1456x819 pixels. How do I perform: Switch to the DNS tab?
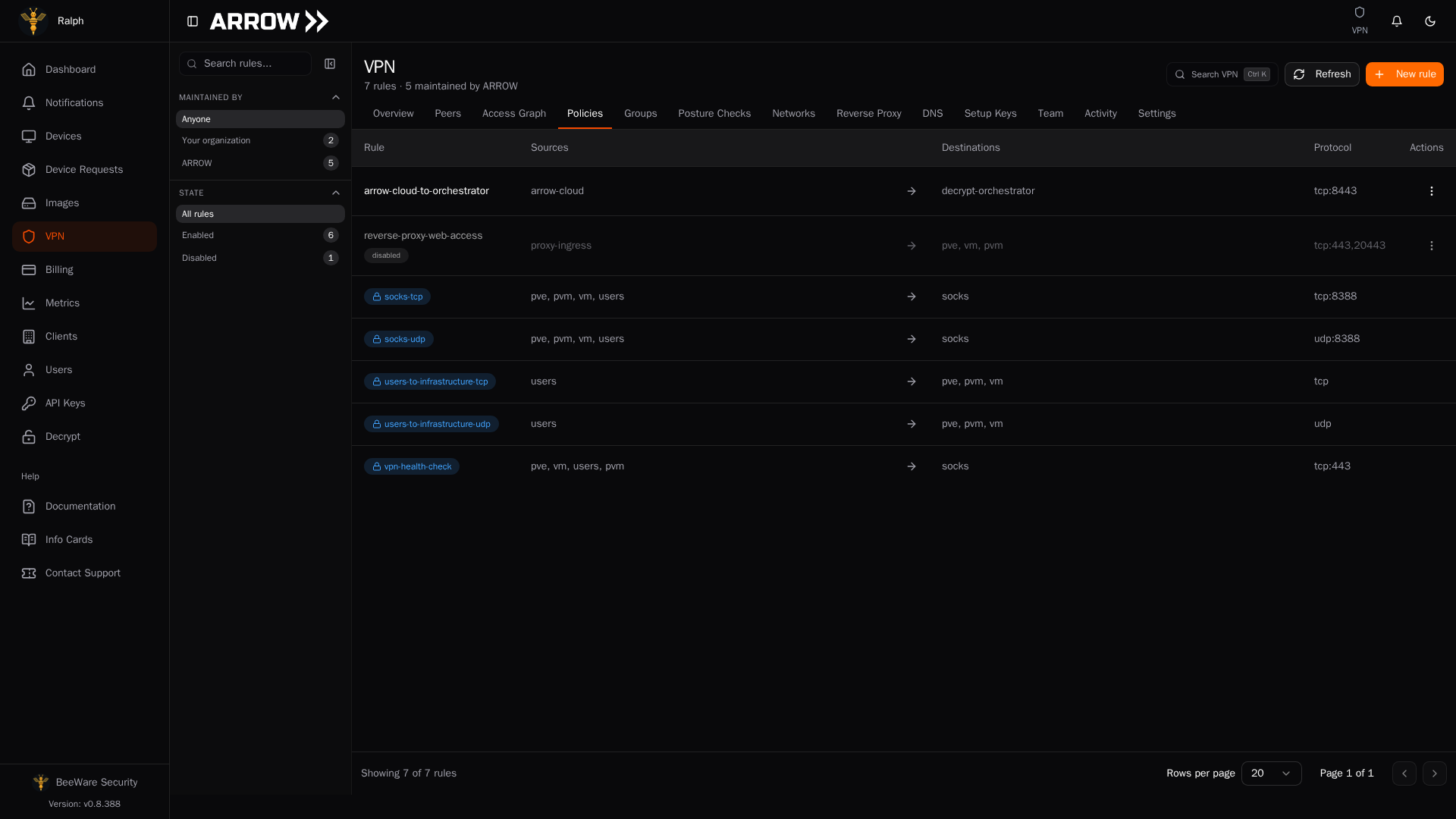click(932, 114)
